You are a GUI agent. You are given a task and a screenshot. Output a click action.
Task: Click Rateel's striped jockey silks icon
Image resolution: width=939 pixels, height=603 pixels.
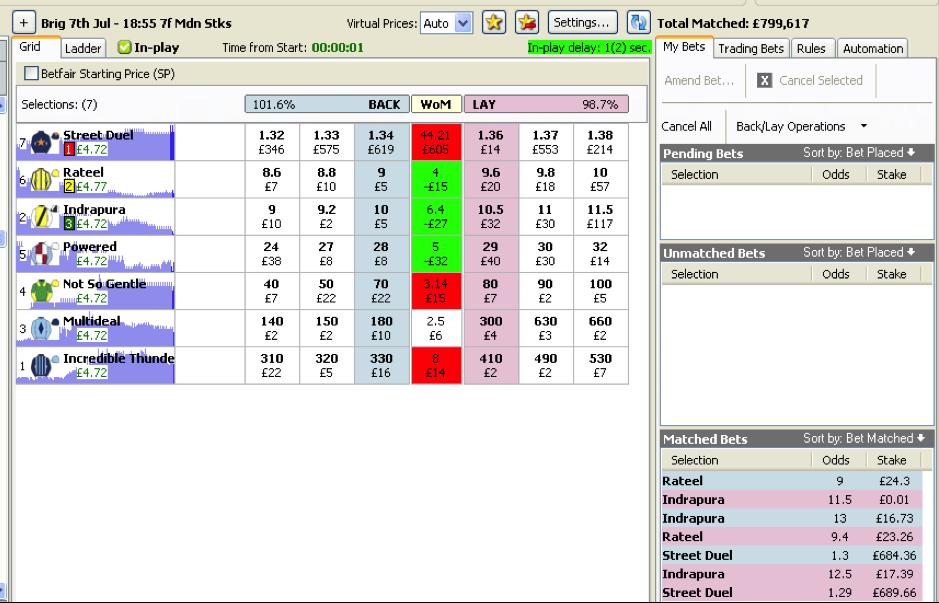click(x=42, y=180)
